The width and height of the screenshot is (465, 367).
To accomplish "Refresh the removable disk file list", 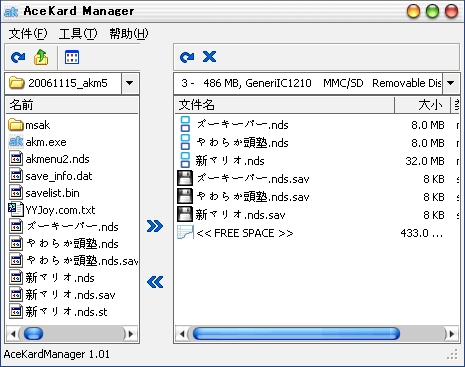I will [187, 57].
